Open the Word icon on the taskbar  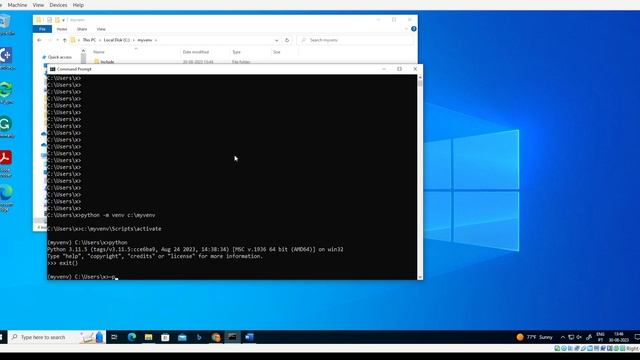click(249, 337)
